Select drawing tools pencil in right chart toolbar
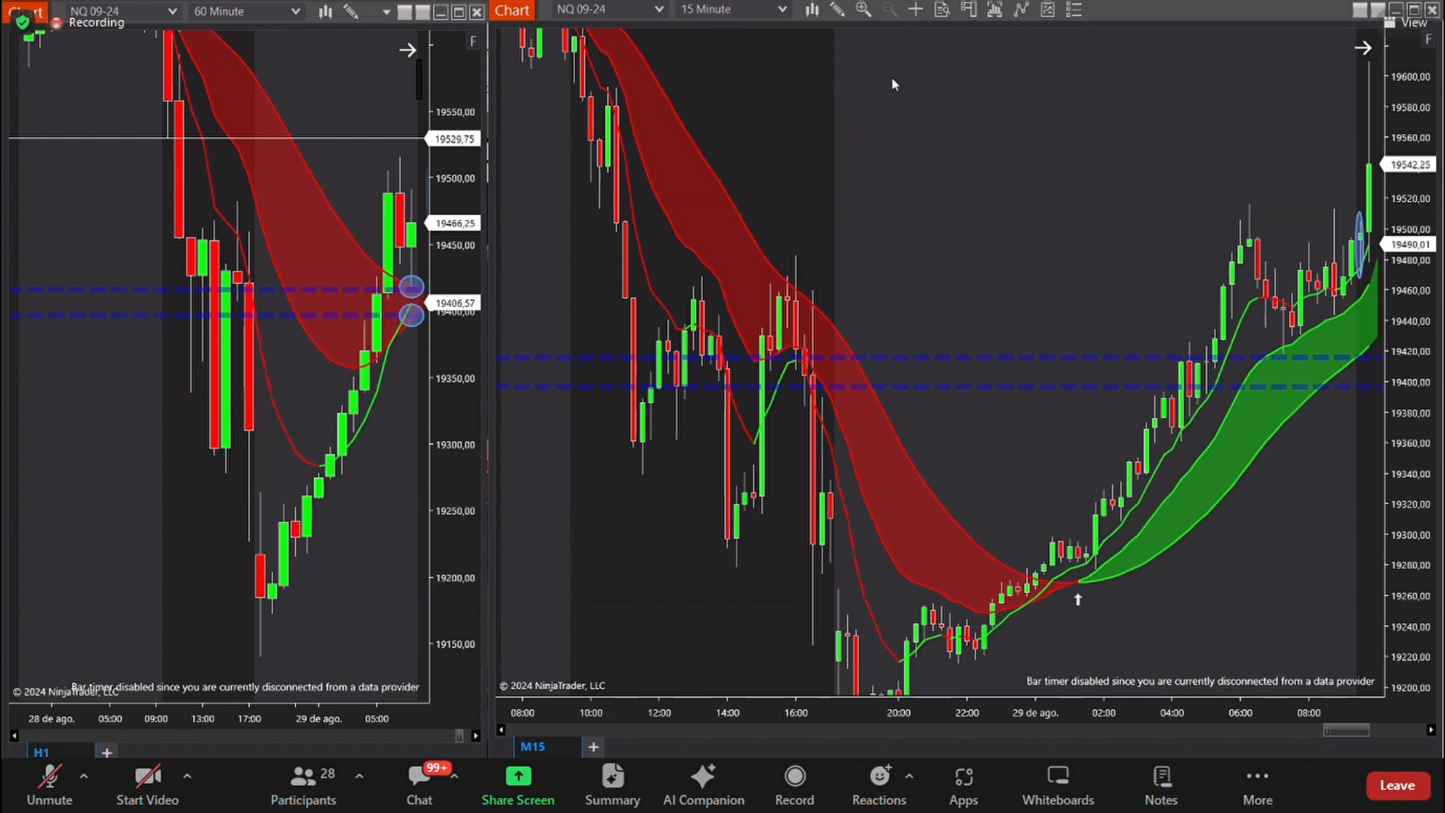This screenshot has height=813, width=1445. pyautogui.click(x=838, y=10)
